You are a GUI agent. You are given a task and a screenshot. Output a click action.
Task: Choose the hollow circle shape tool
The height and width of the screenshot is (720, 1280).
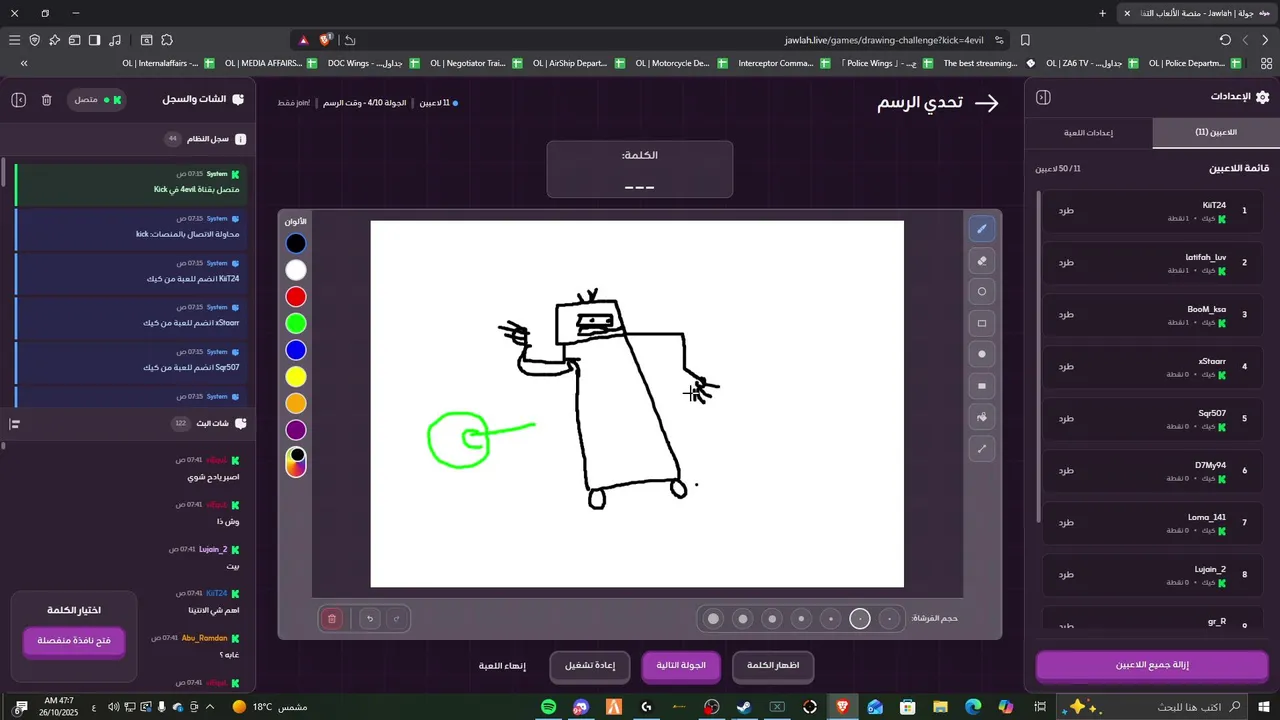coord(982,292)
